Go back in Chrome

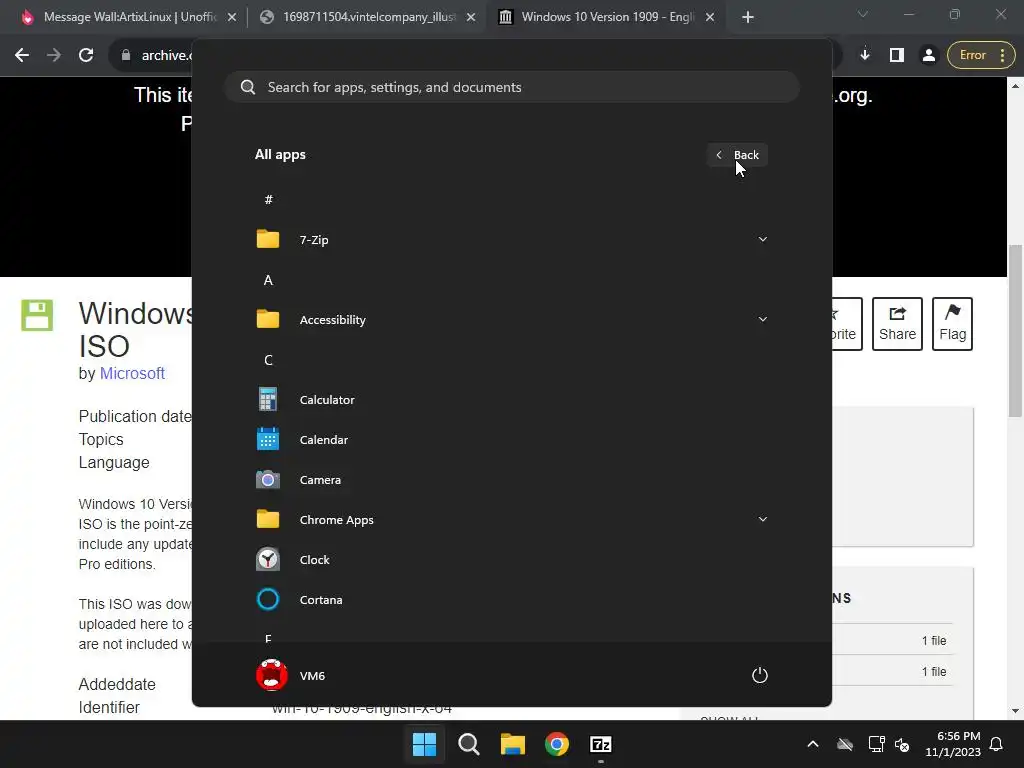click(22, 56)
